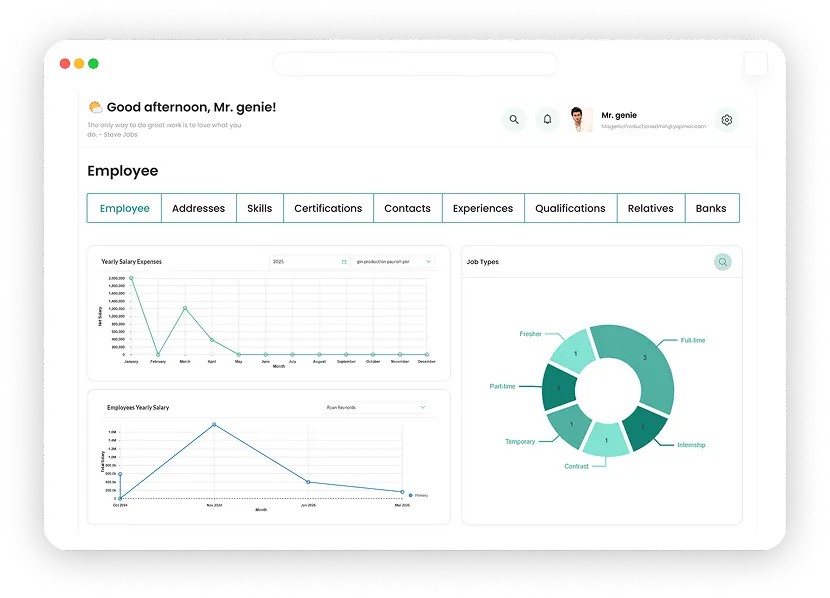Go to the Qualifications tab

pos(570,208)
